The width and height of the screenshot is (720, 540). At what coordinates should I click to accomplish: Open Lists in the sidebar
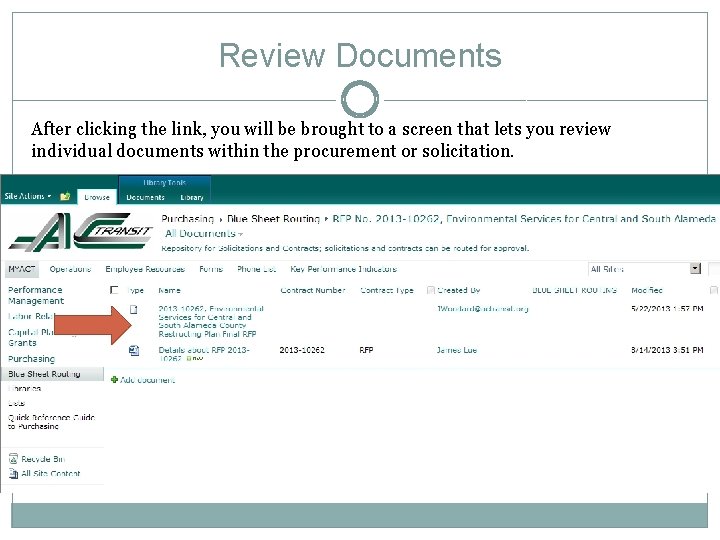pyautogui.click(x=17, y=403)
